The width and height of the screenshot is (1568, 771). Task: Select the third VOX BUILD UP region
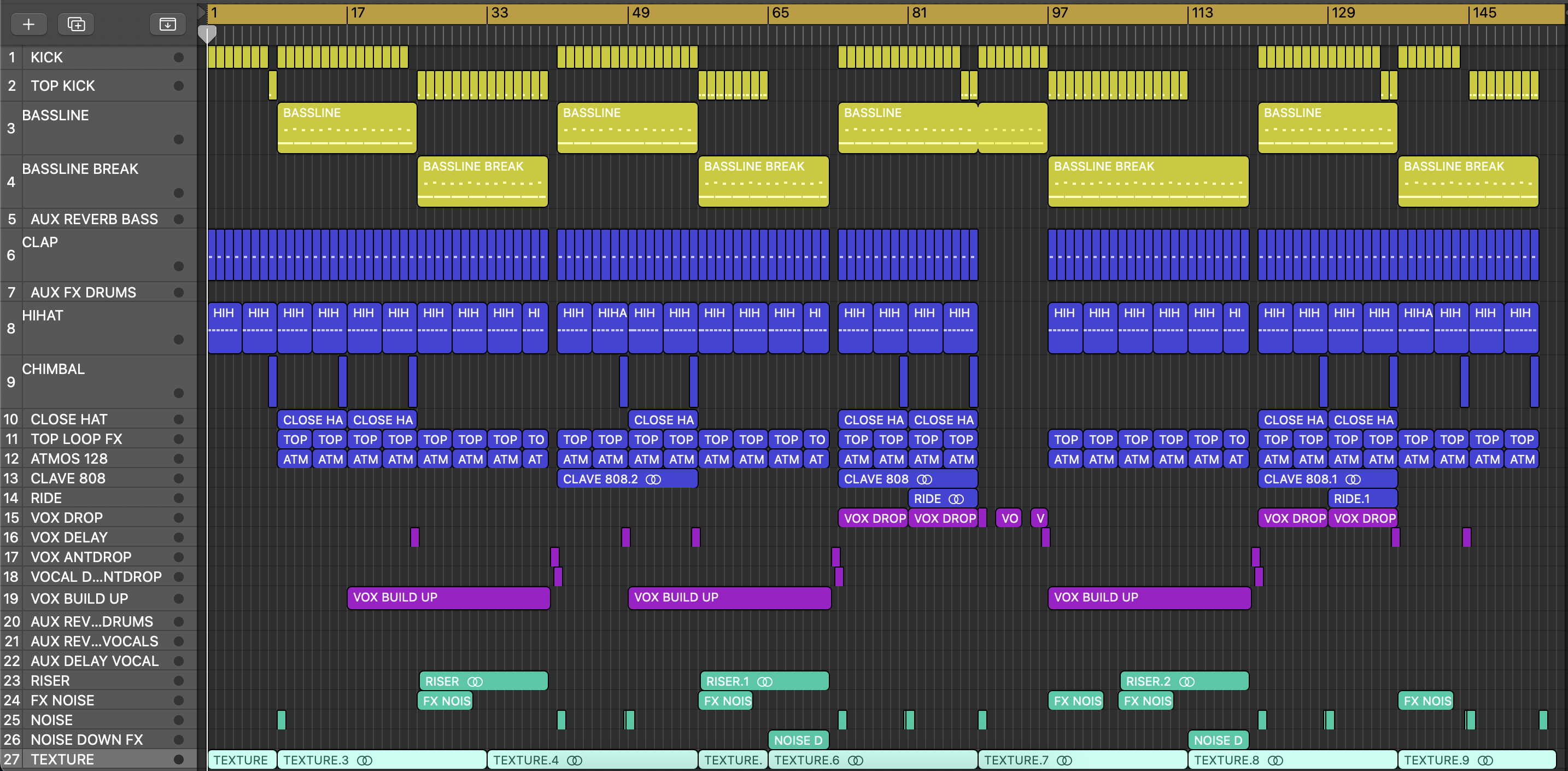click(1149, 598)
